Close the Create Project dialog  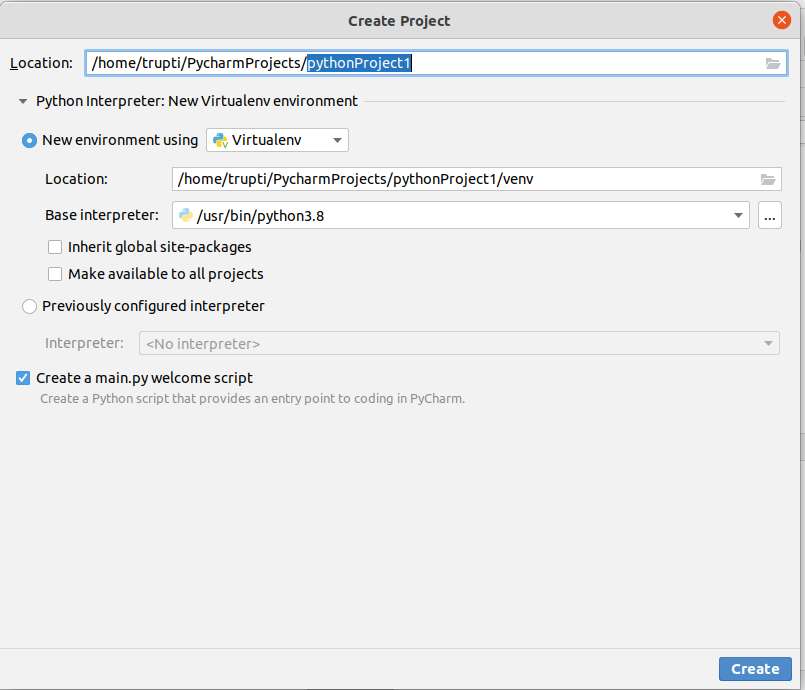782,20
